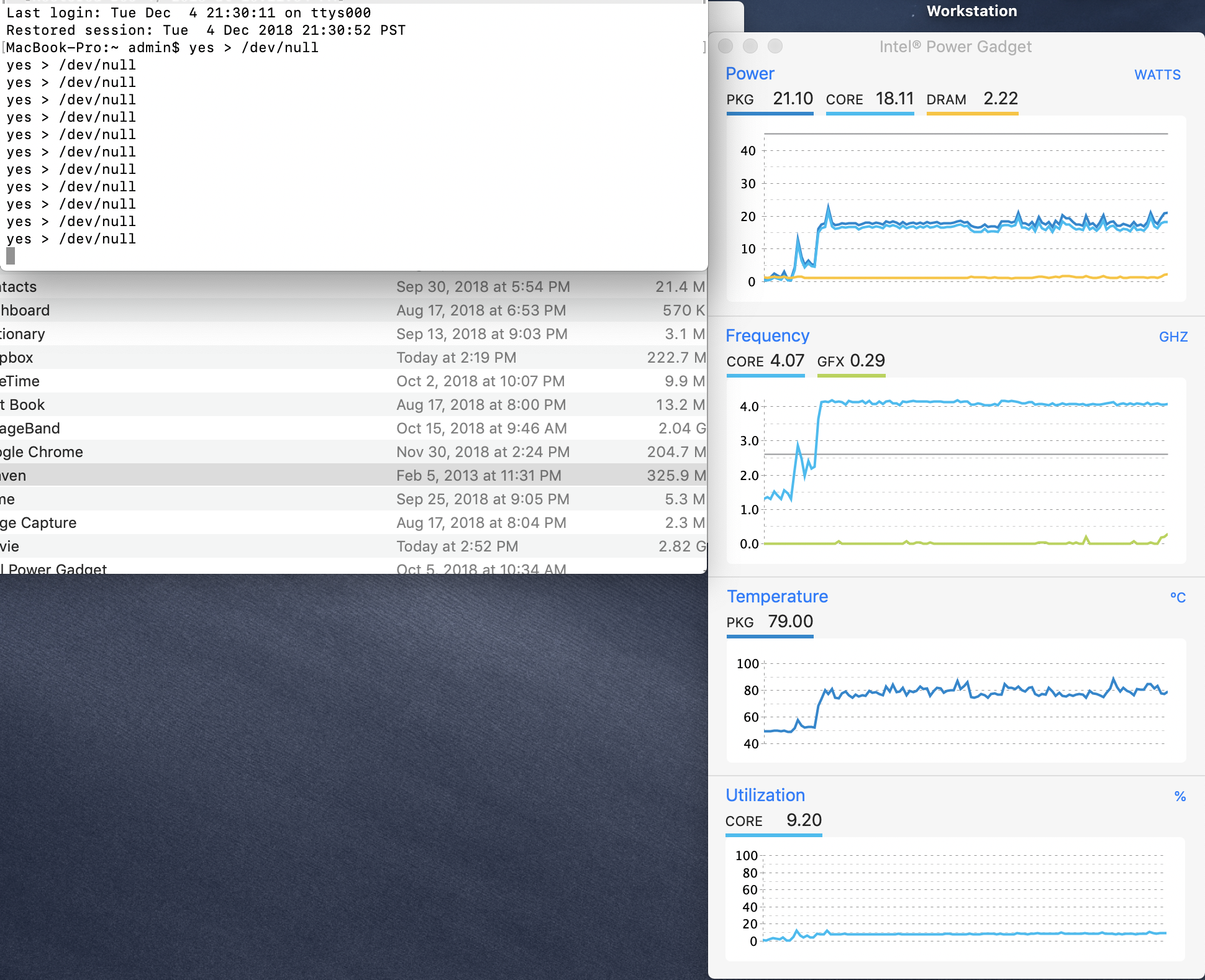The height and width of the screenshot is (980, 1205).
Task: Select the Finder row modified Today 2:19 PM
Action: pyautogui.click(x=353, y=358)
